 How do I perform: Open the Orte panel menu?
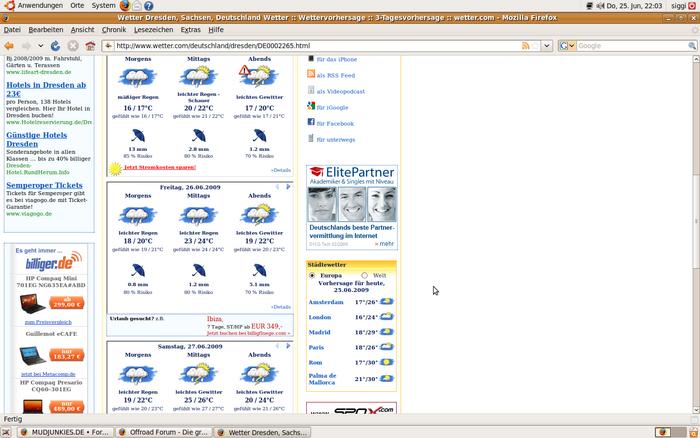pos(77,5)
